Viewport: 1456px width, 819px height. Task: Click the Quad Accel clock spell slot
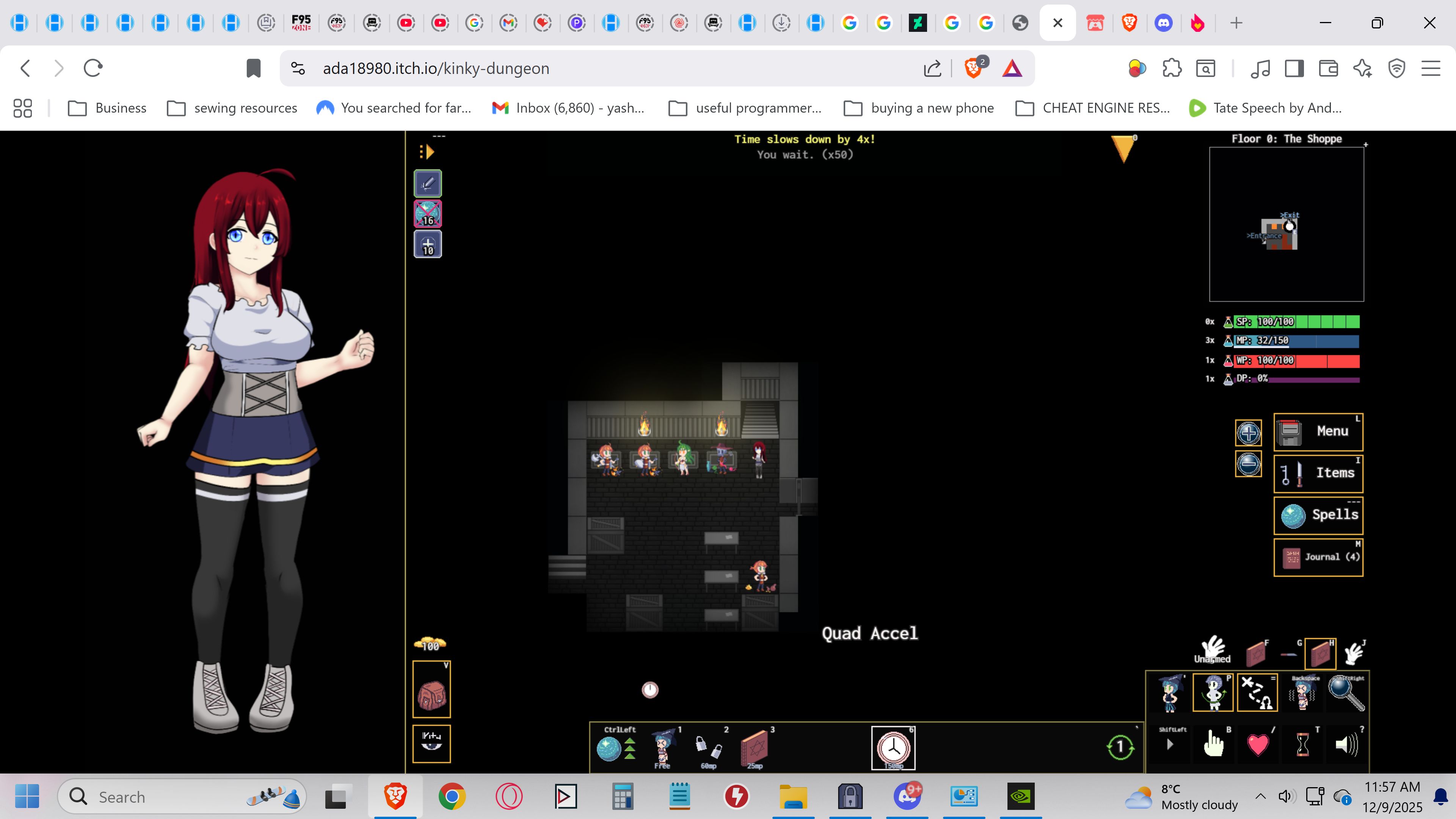(x=893, y=748)
